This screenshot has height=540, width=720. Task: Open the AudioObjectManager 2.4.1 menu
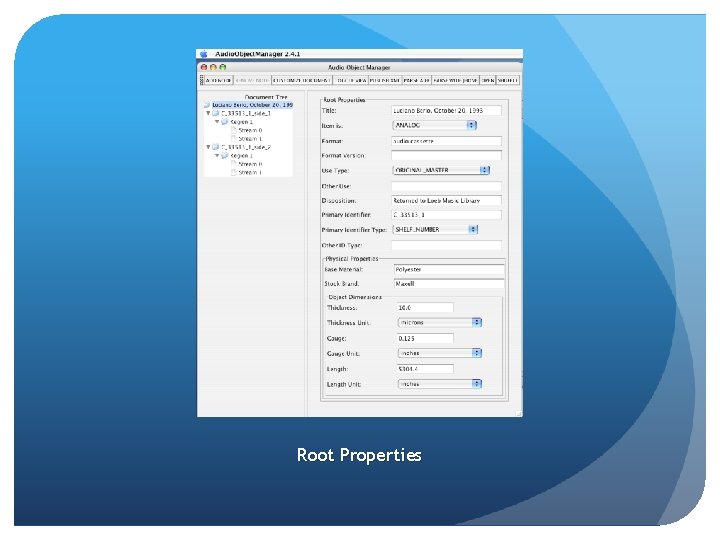click(258, 54)
